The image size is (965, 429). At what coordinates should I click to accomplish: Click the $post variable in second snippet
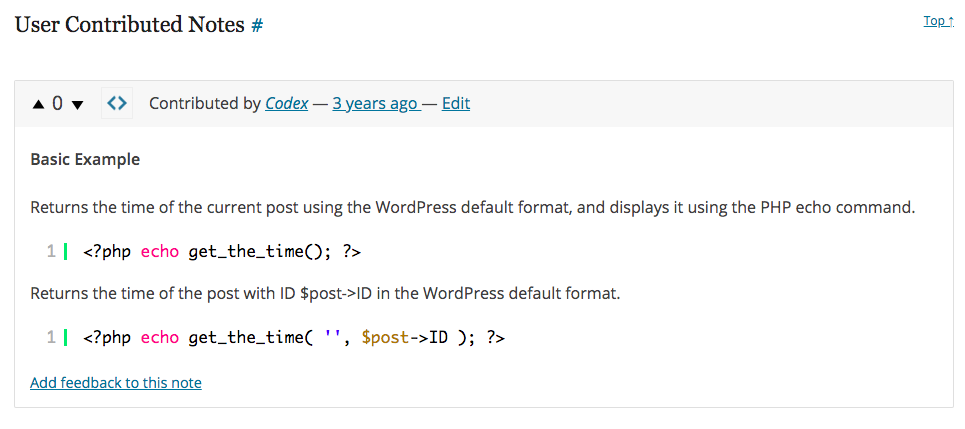385,337
